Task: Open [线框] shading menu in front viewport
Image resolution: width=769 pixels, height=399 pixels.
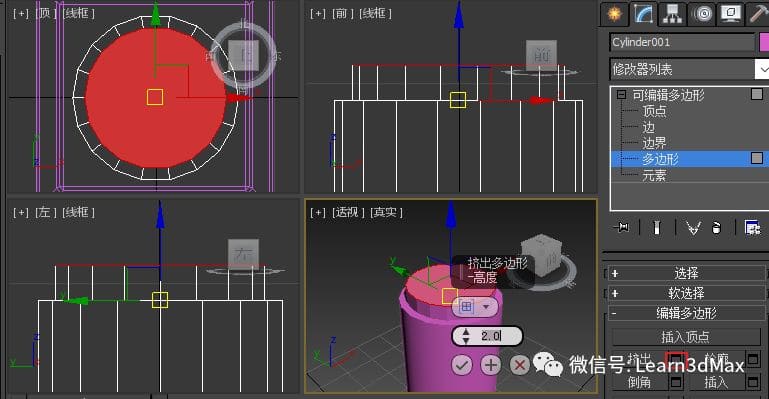Action: tap(376, 13)
